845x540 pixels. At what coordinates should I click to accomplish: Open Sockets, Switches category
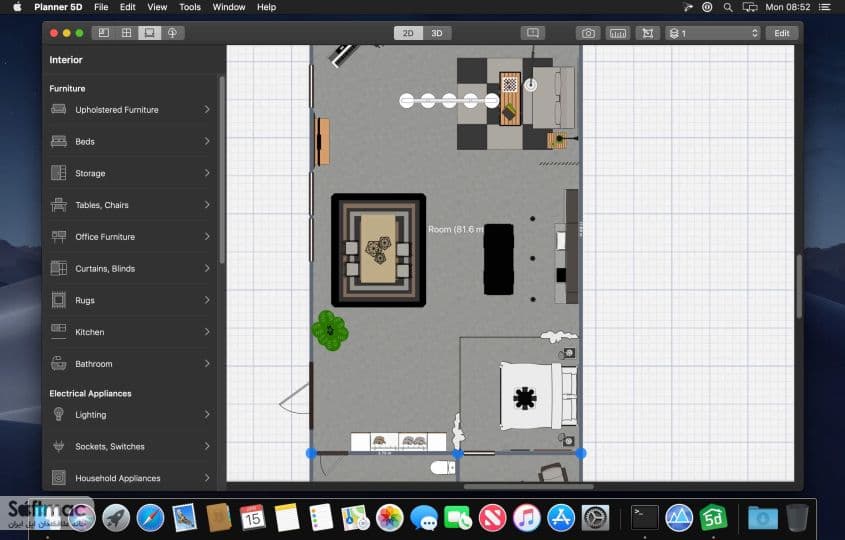(130, 447)
